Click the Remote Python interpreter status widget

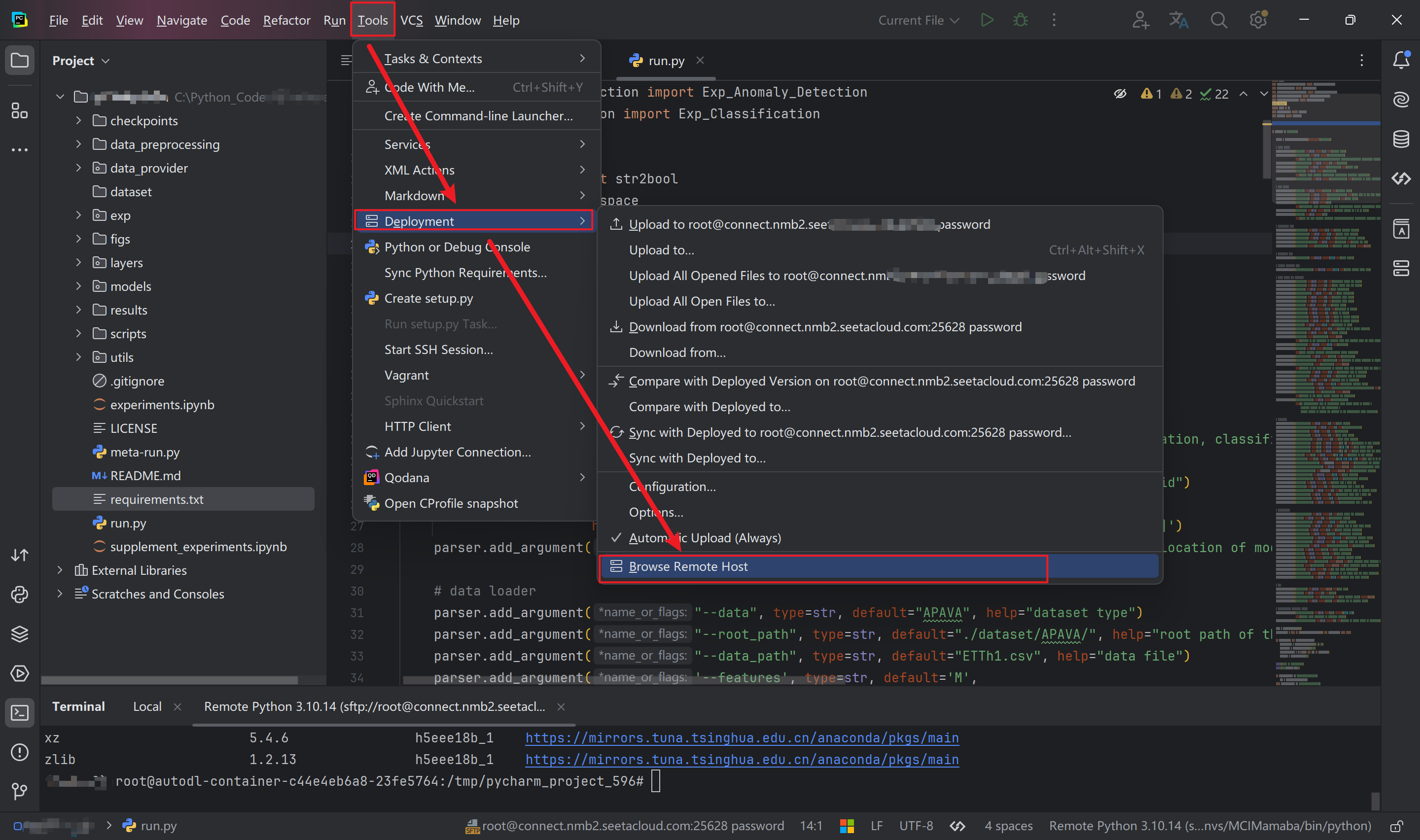[x=1210, y=826]
